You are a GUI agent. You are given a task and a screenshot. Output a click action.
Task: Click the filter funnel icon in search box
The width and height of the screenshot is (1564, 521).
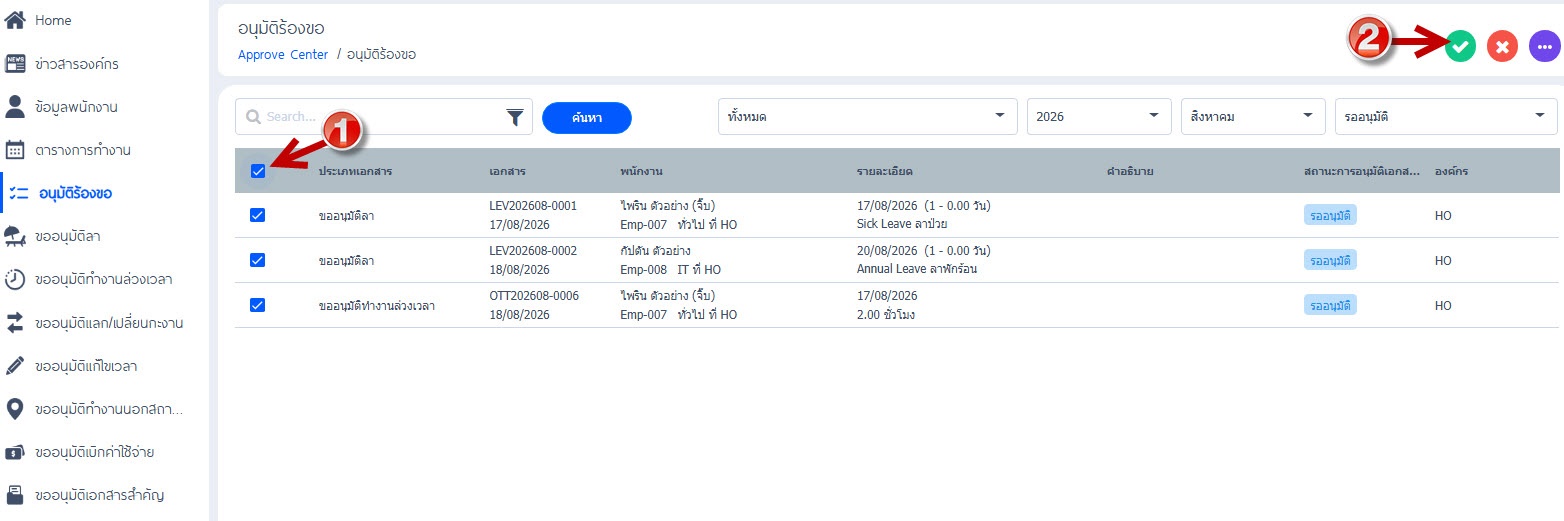coord(514,118)
